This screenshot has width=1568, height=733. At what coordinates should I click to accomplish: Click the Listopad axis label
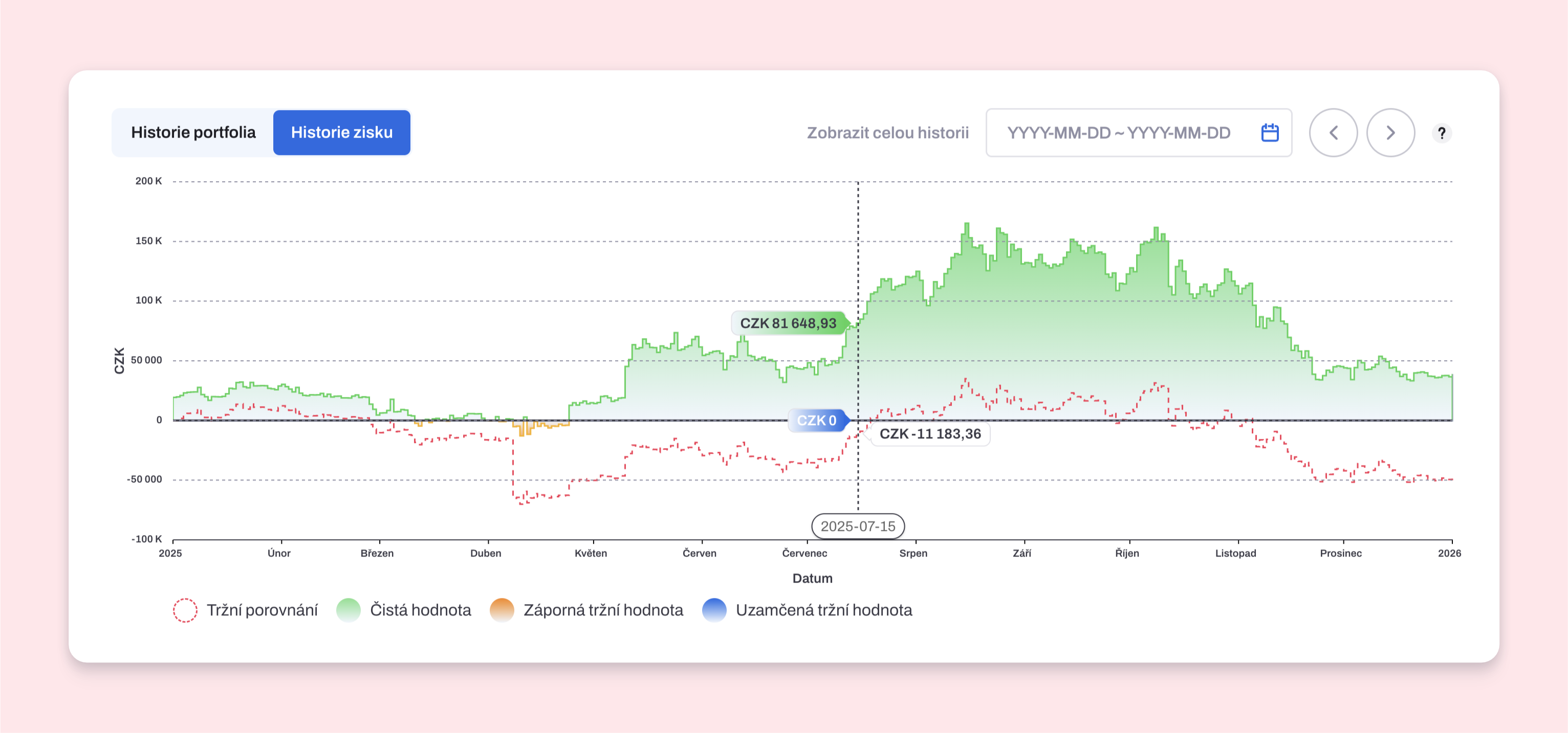pyautogui.click(x=1236, y=553)
